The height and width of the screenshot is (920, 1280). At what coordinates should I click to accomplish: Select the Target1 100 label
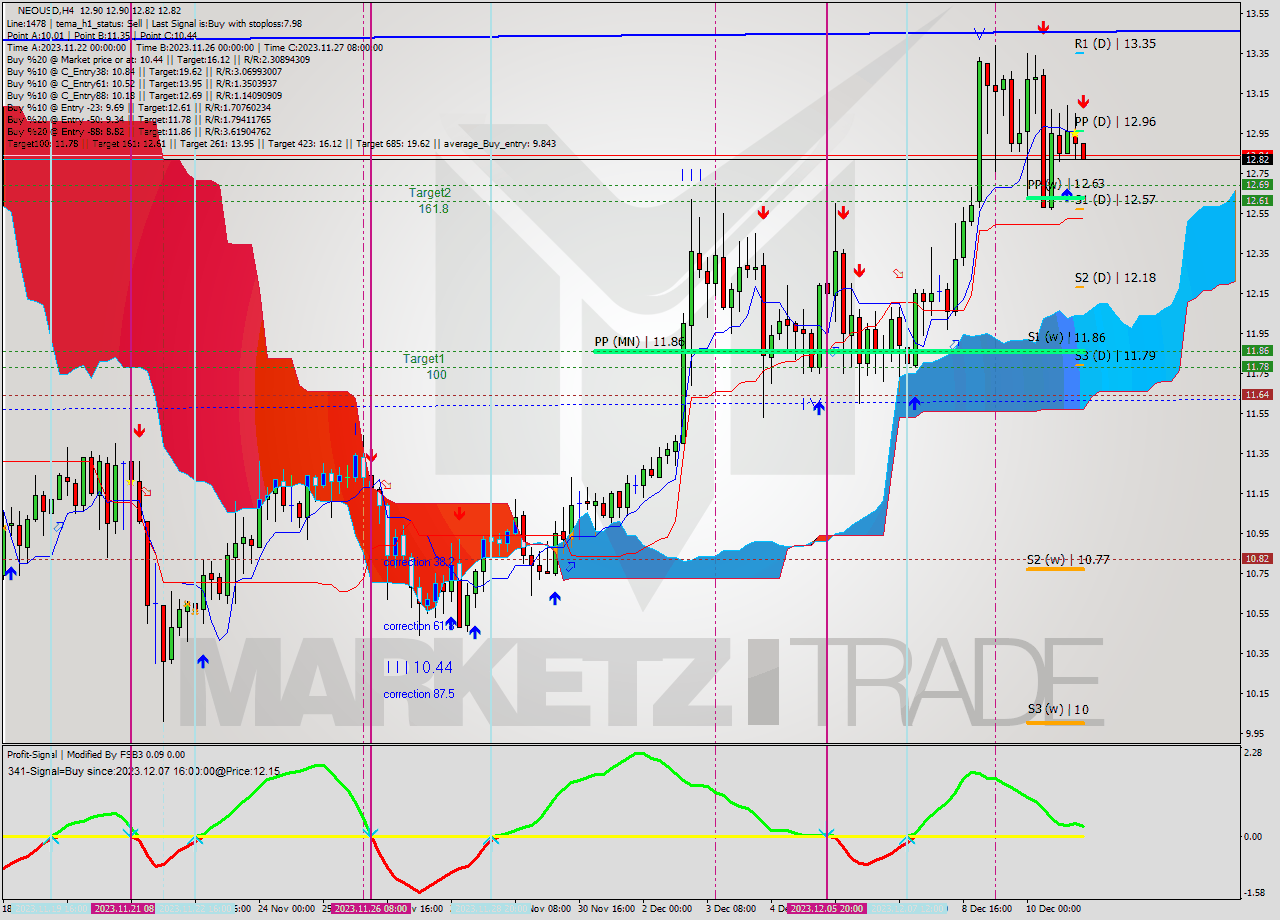[x=425, y=366]
